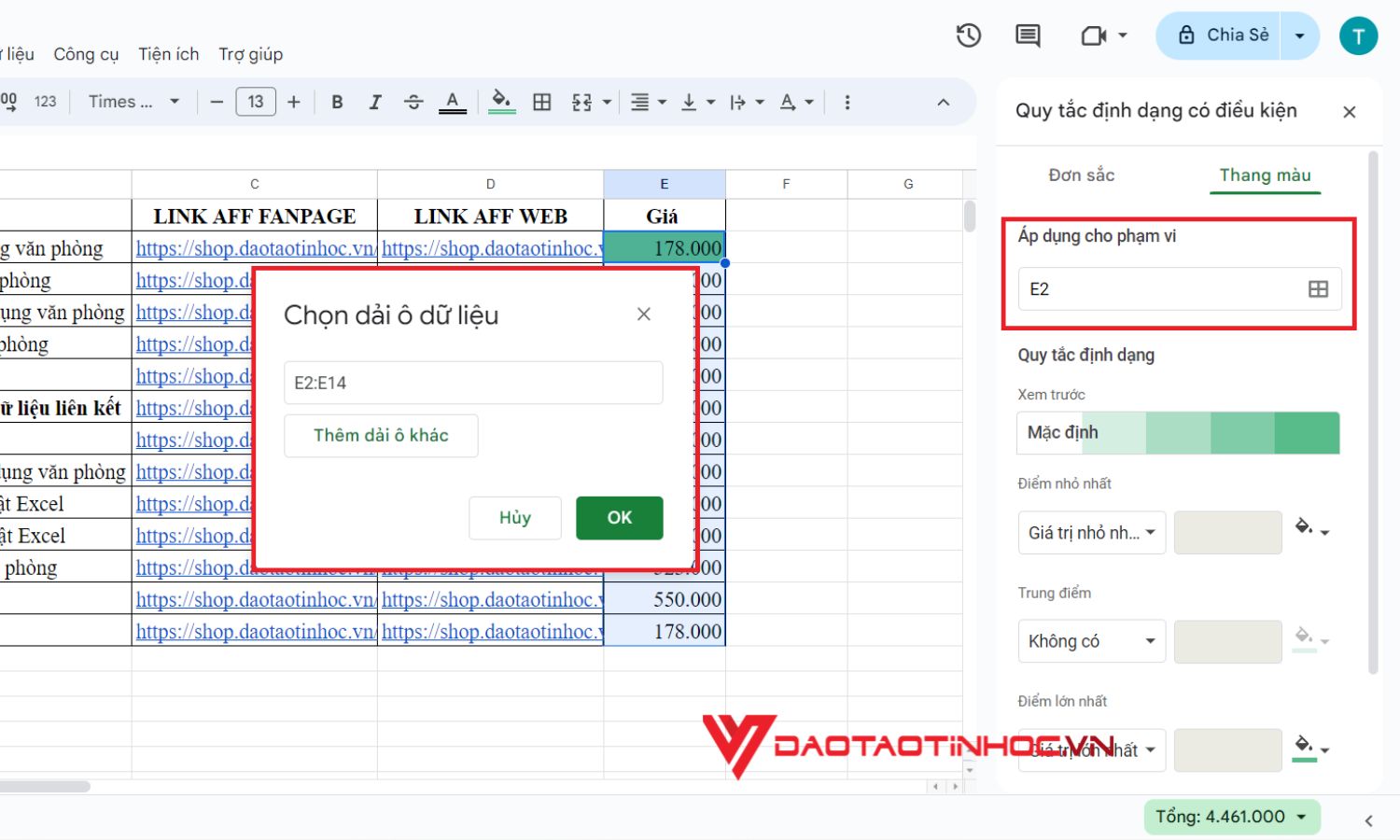The image size is (1400, 840).
Task: Open the Giá trị nhỏ nhất dropdown
Action: coord(1090,532)
